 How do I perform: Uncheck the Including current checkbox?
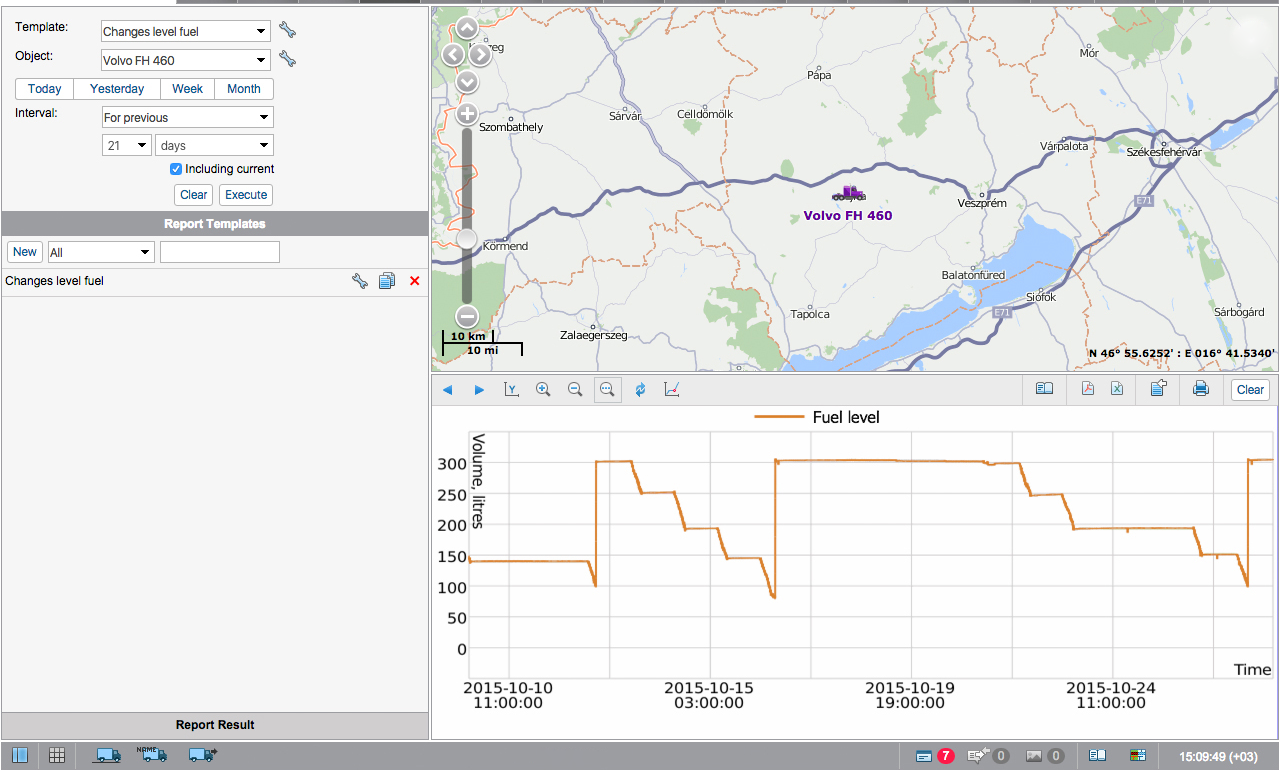pyautogui.click(x=176, y=169)
